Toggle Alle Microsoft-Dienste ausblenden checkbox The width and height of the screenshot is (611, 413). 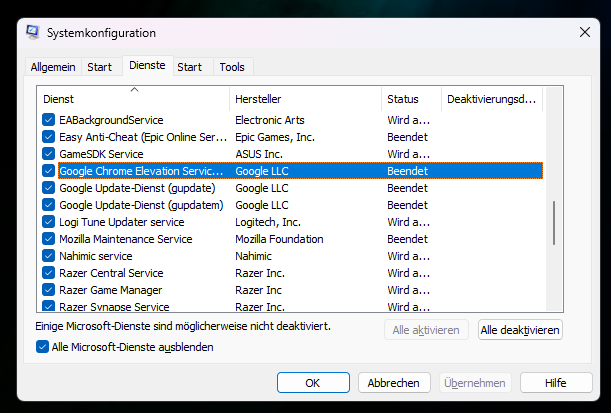click(x=42, y=347)
